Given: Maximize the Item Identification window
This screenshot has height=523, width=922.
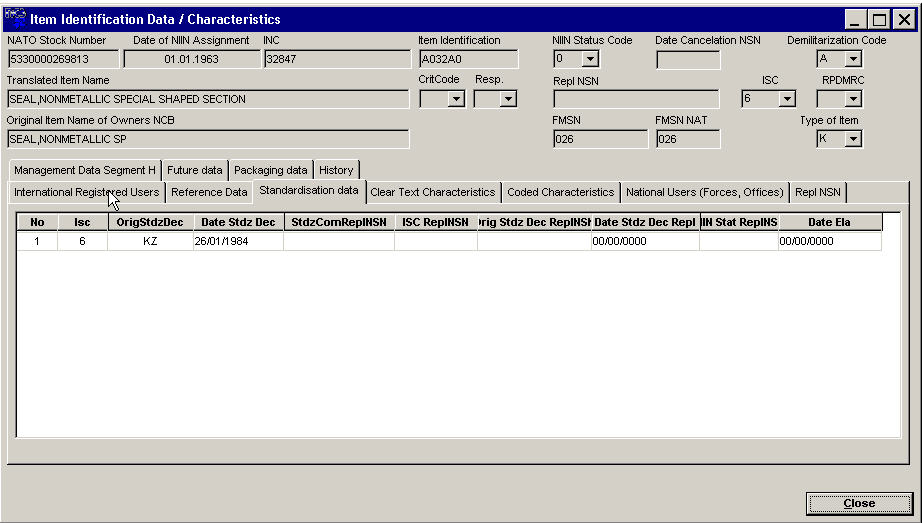Looking at the screenshot, I should tap(879, 19).
